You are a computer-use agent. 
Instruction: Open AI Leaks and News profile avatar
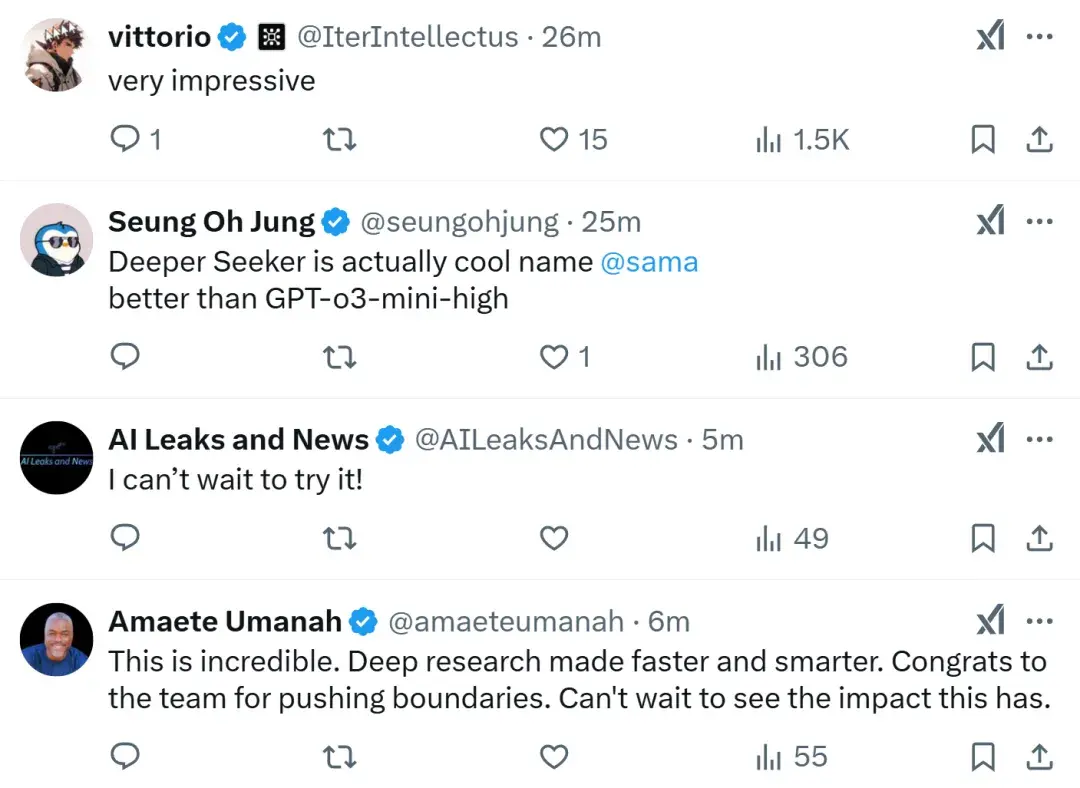(56, 458)
